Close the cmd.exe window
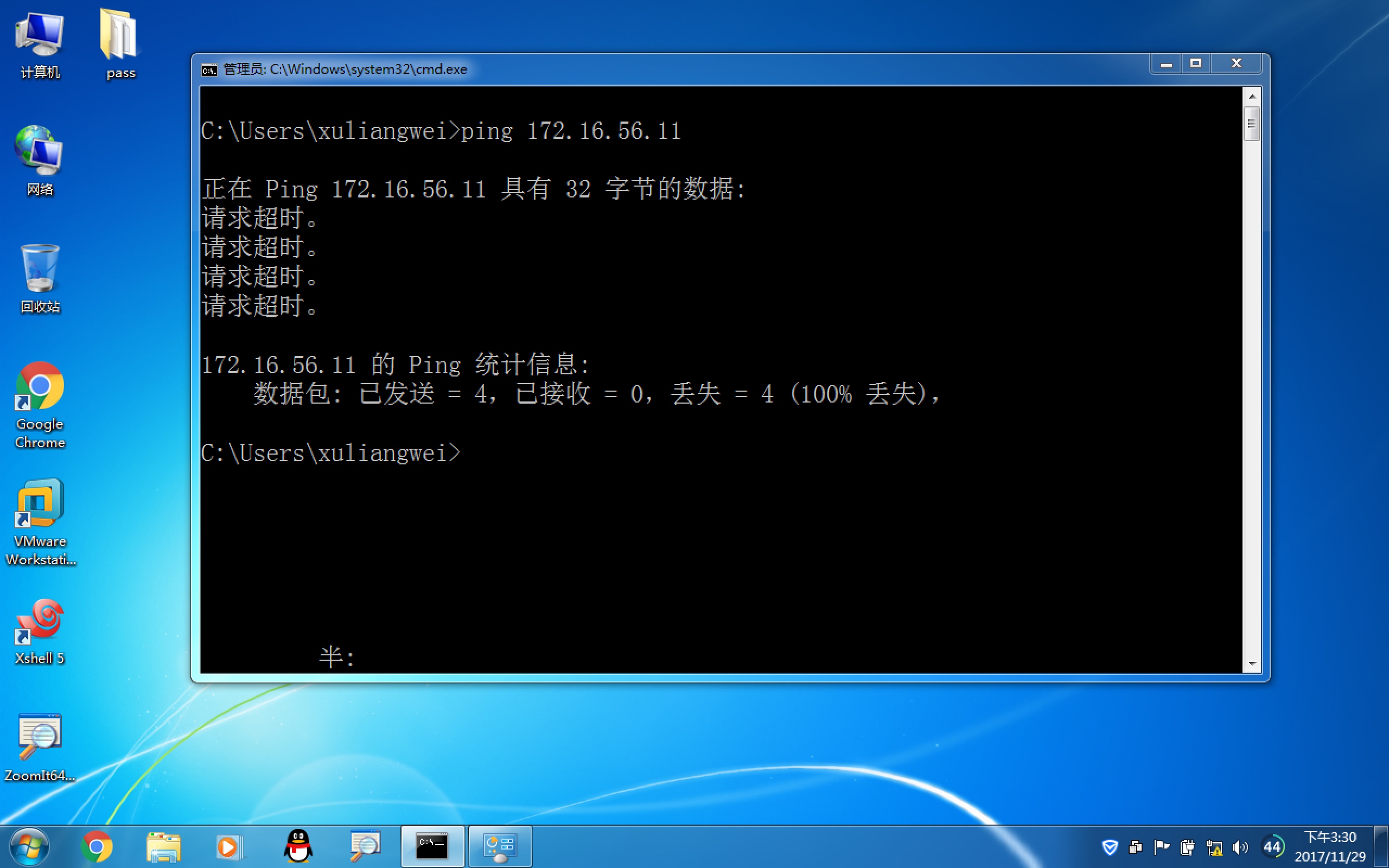The height and width of the screenshot is (868, 1389). [x=1237, y=63]
